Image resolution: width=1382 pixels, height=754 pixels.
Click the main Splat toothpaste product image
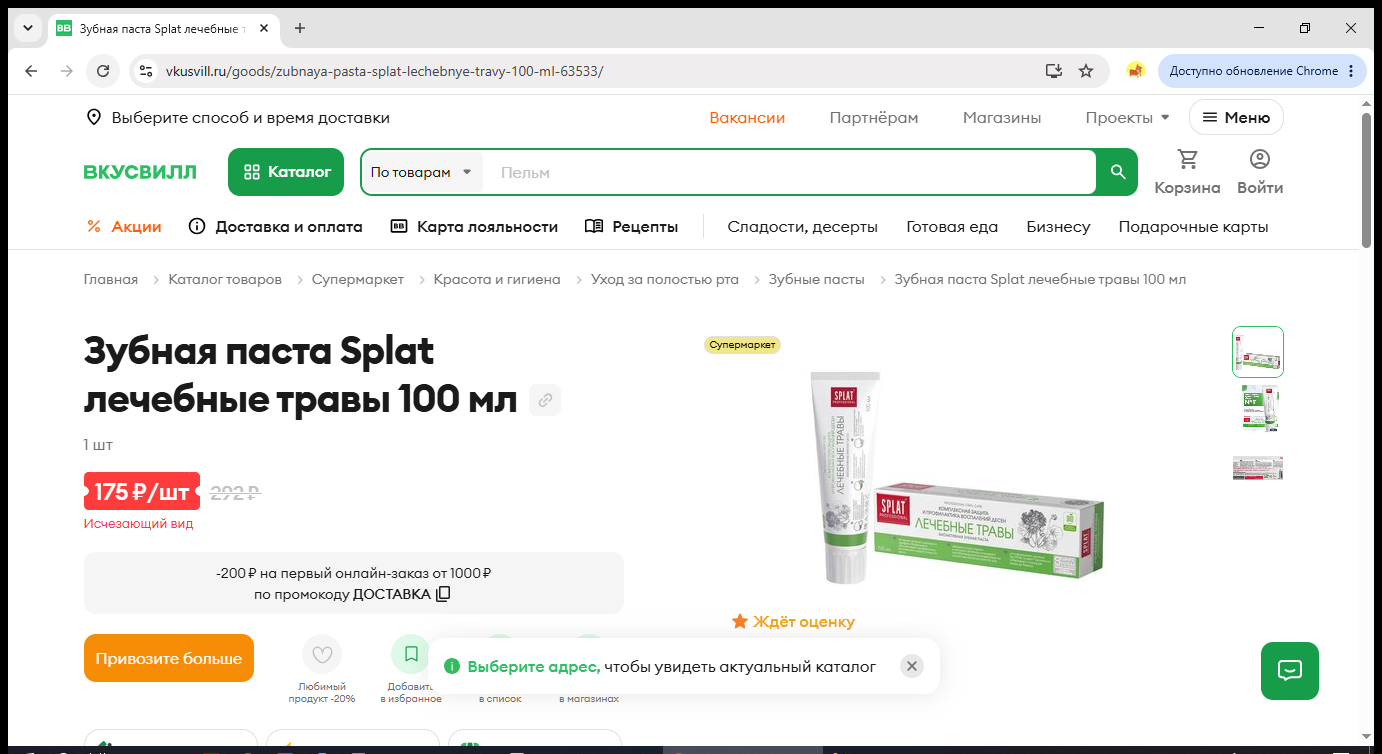pos(959,477)
